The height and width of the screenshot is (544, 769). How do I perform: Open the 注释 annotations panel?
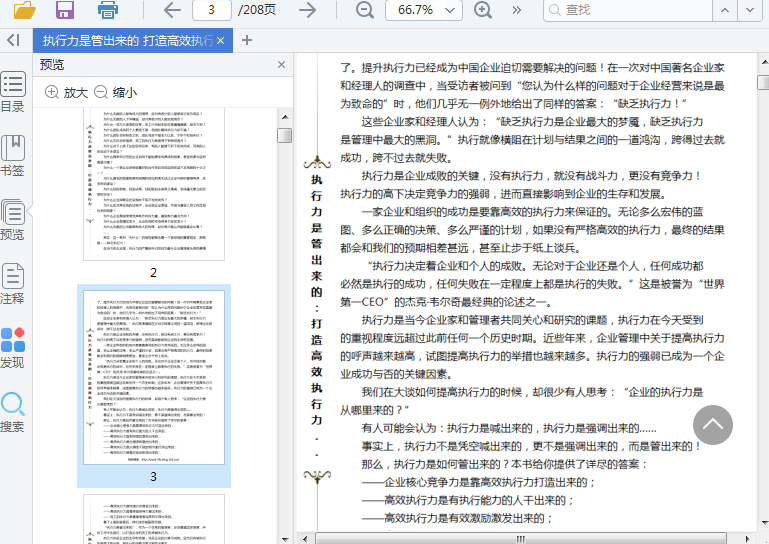click(13, 284)
